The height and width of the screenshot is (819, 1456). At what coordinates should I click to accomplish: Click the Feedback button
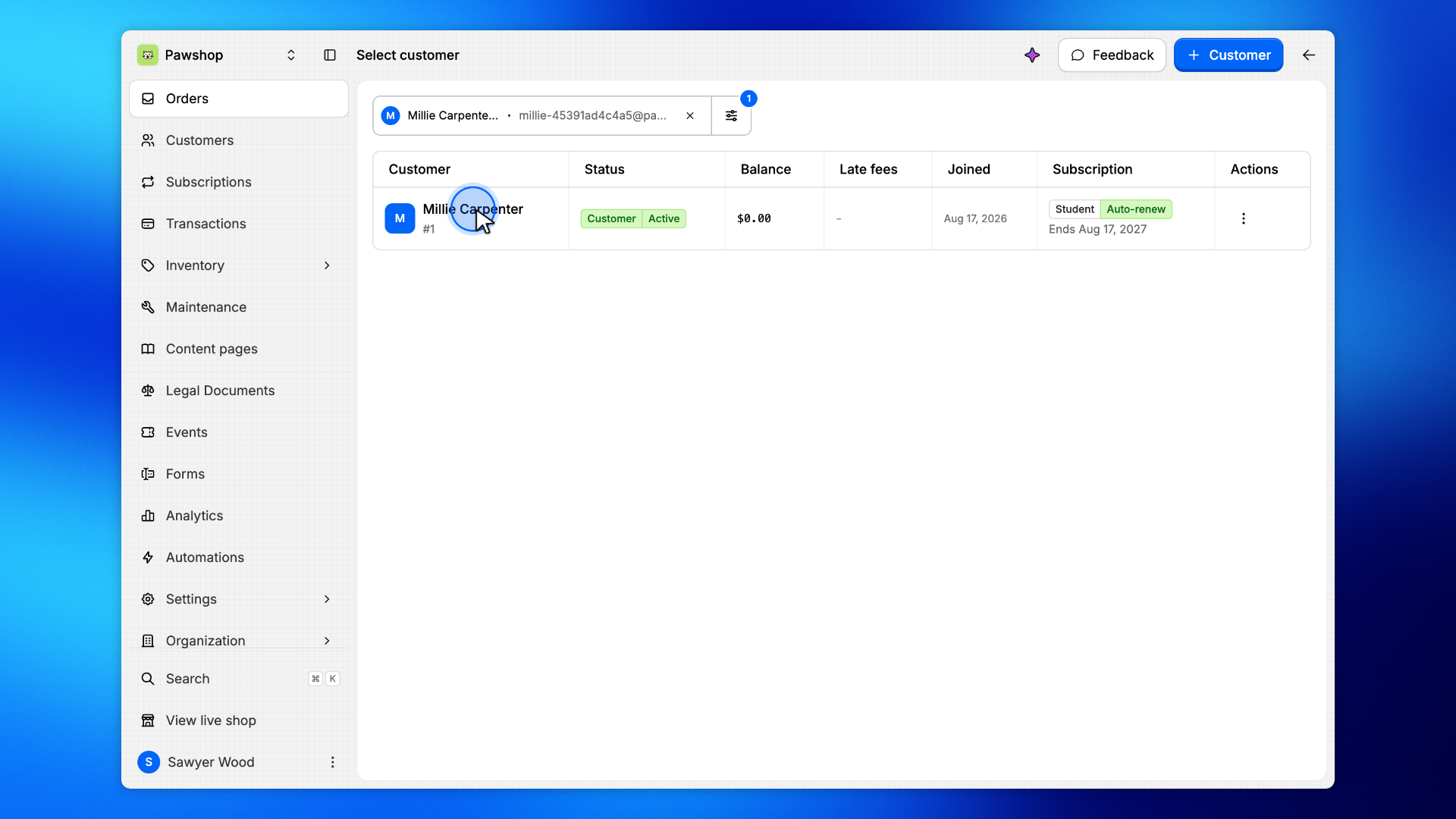(x=1112, y=55)
